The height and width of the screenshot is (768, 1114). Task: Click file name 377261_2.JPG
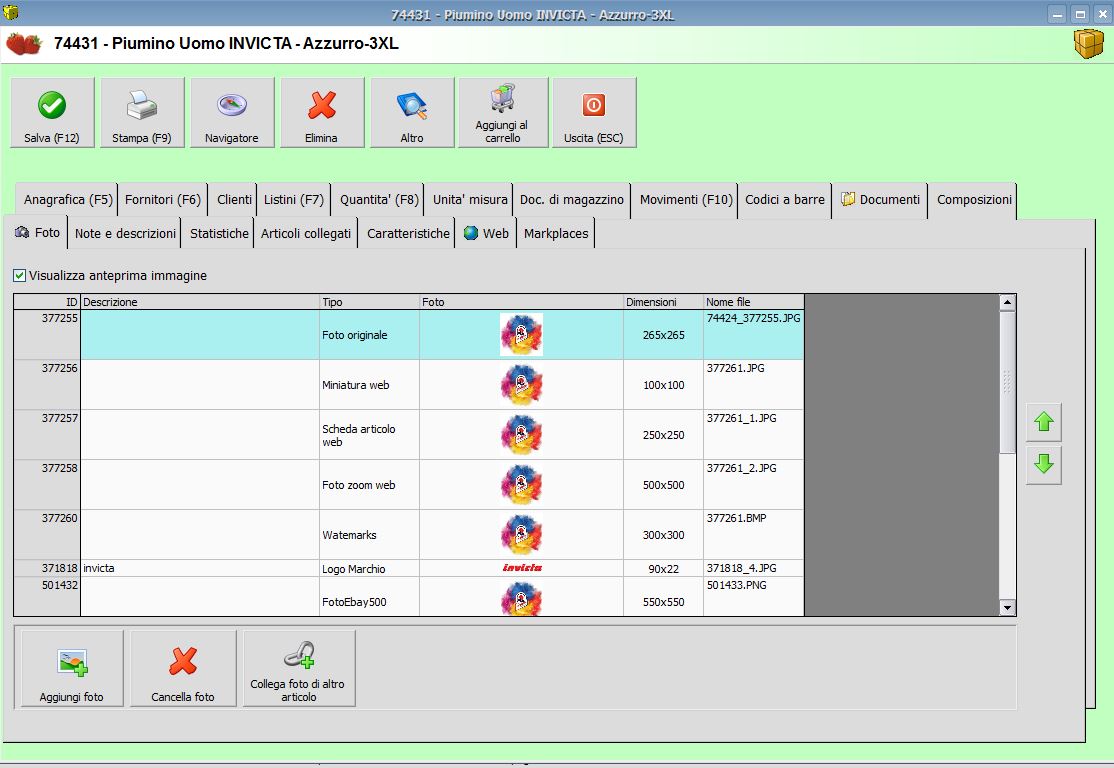pyautogui.click(x=741, y=468)
